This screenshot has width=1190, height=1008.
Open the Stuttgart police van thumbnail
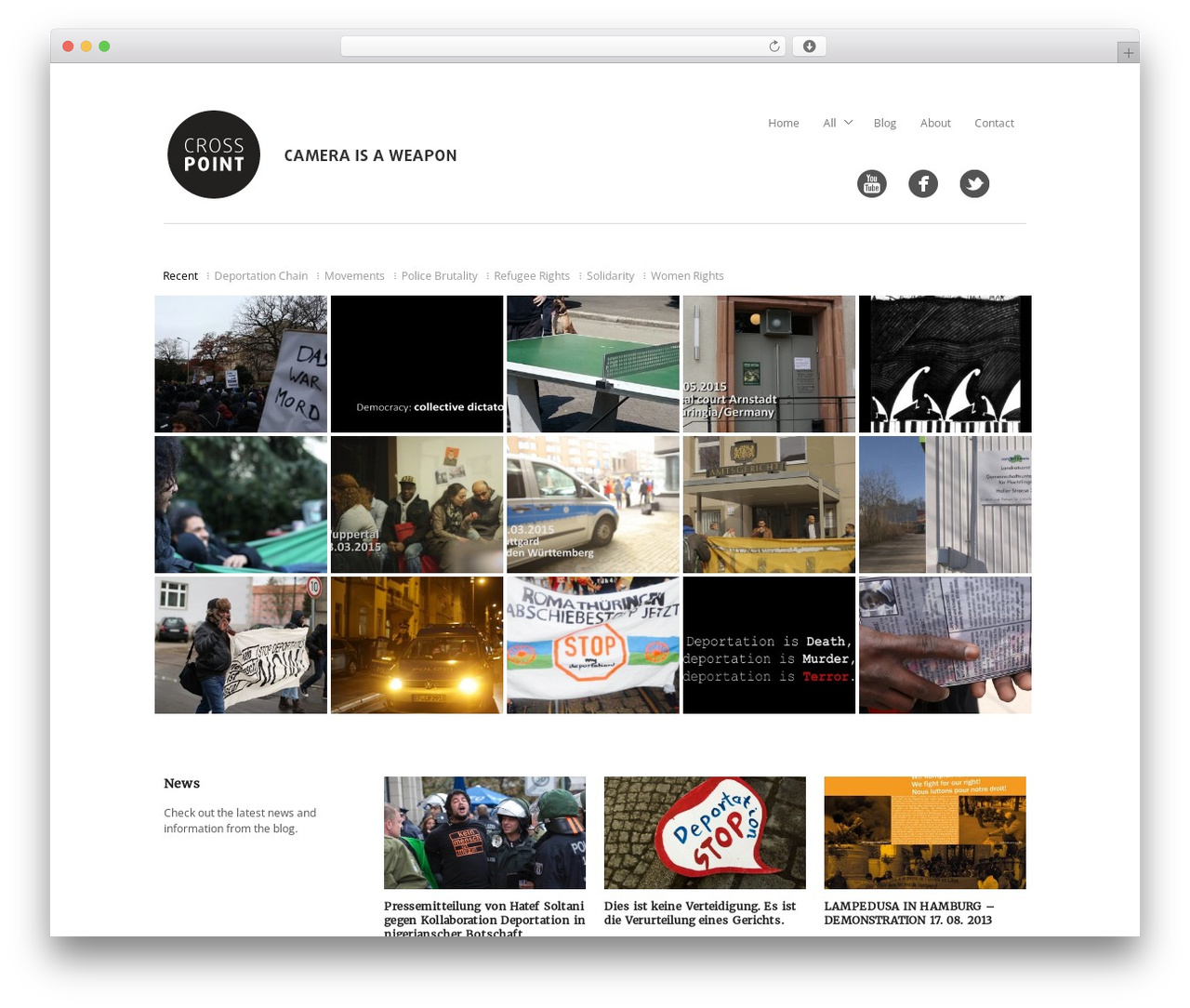(x=592, y=505)
